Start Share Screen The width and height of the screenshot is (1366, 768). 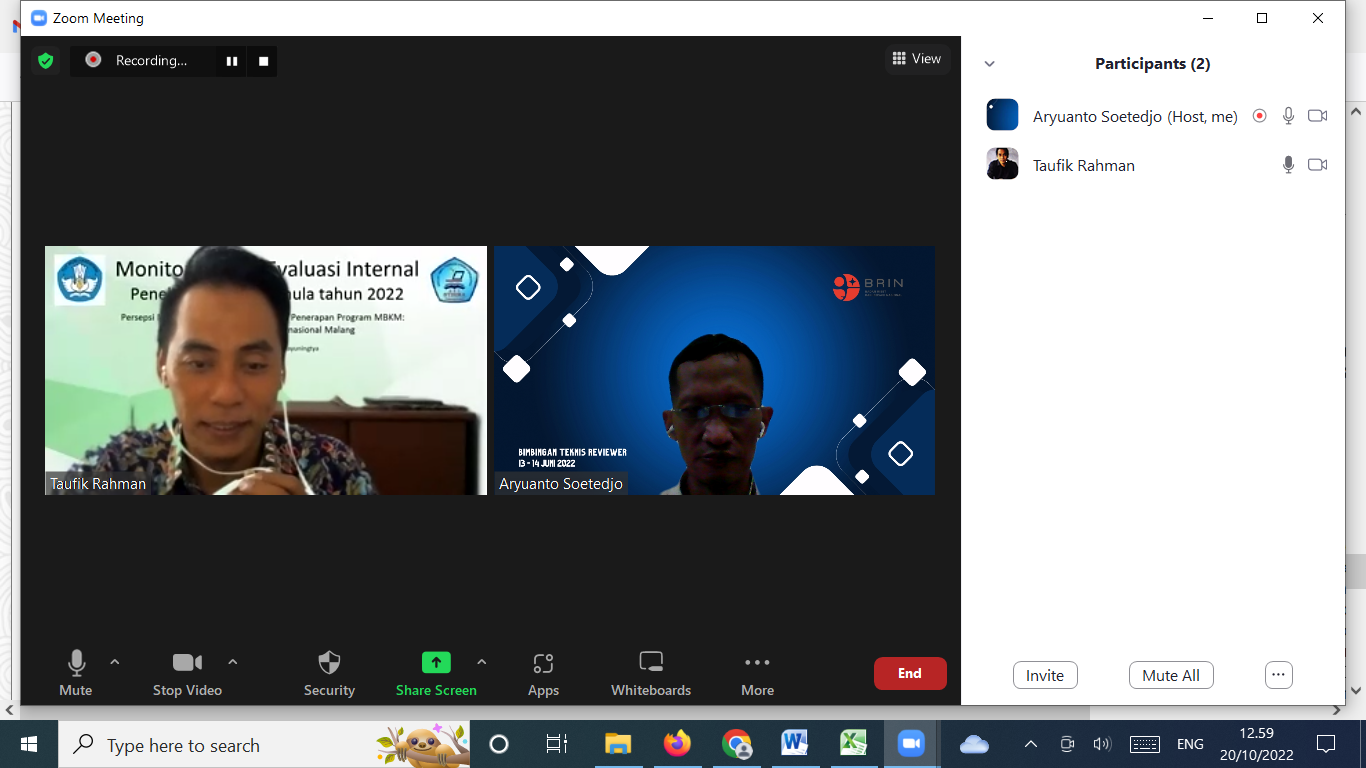pos(436,673)
